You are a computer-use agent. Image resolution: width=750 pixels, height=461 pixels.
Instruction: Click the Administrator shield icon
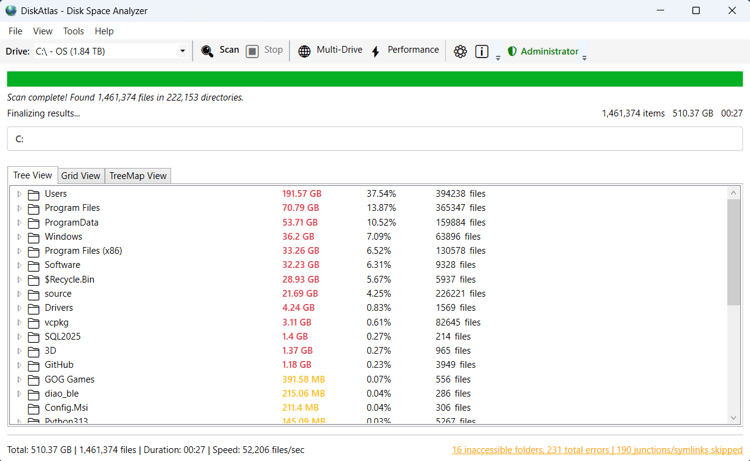pyautogui.click(x=512, y=51)
